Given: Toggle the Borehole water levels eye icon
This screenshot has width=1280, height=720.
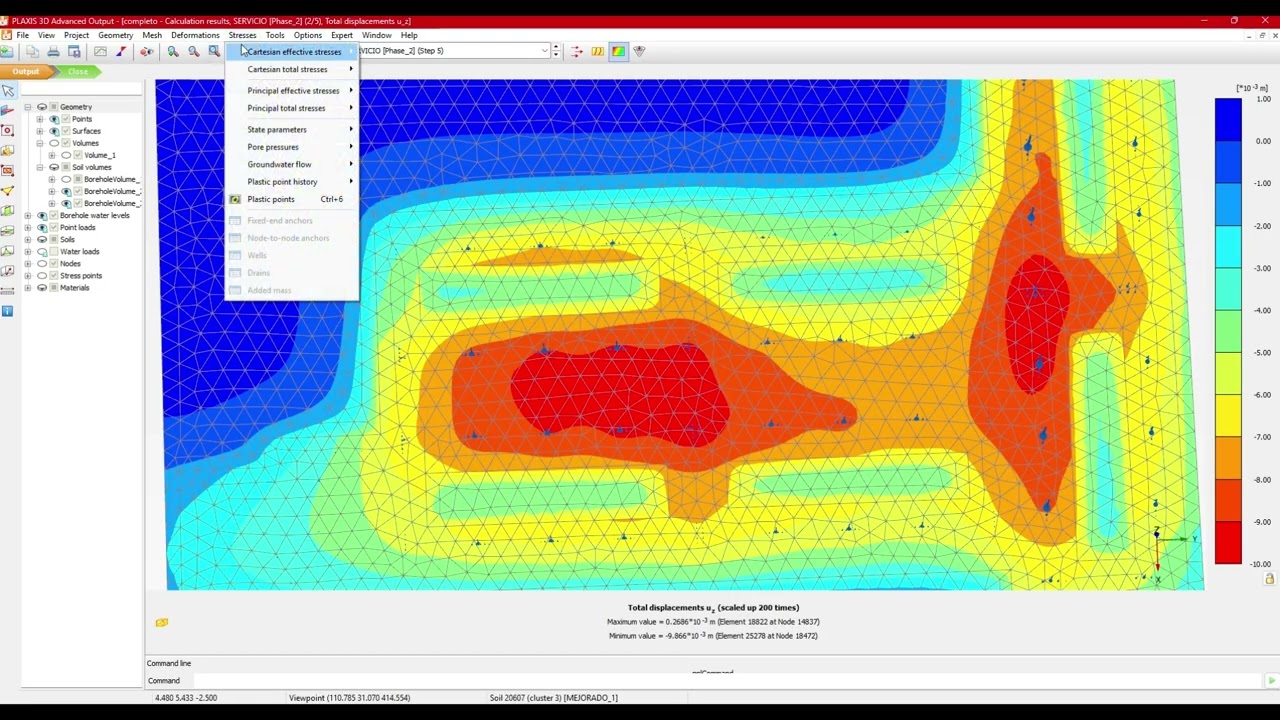Looking at the screenshot, I should [x=42, y=215].
